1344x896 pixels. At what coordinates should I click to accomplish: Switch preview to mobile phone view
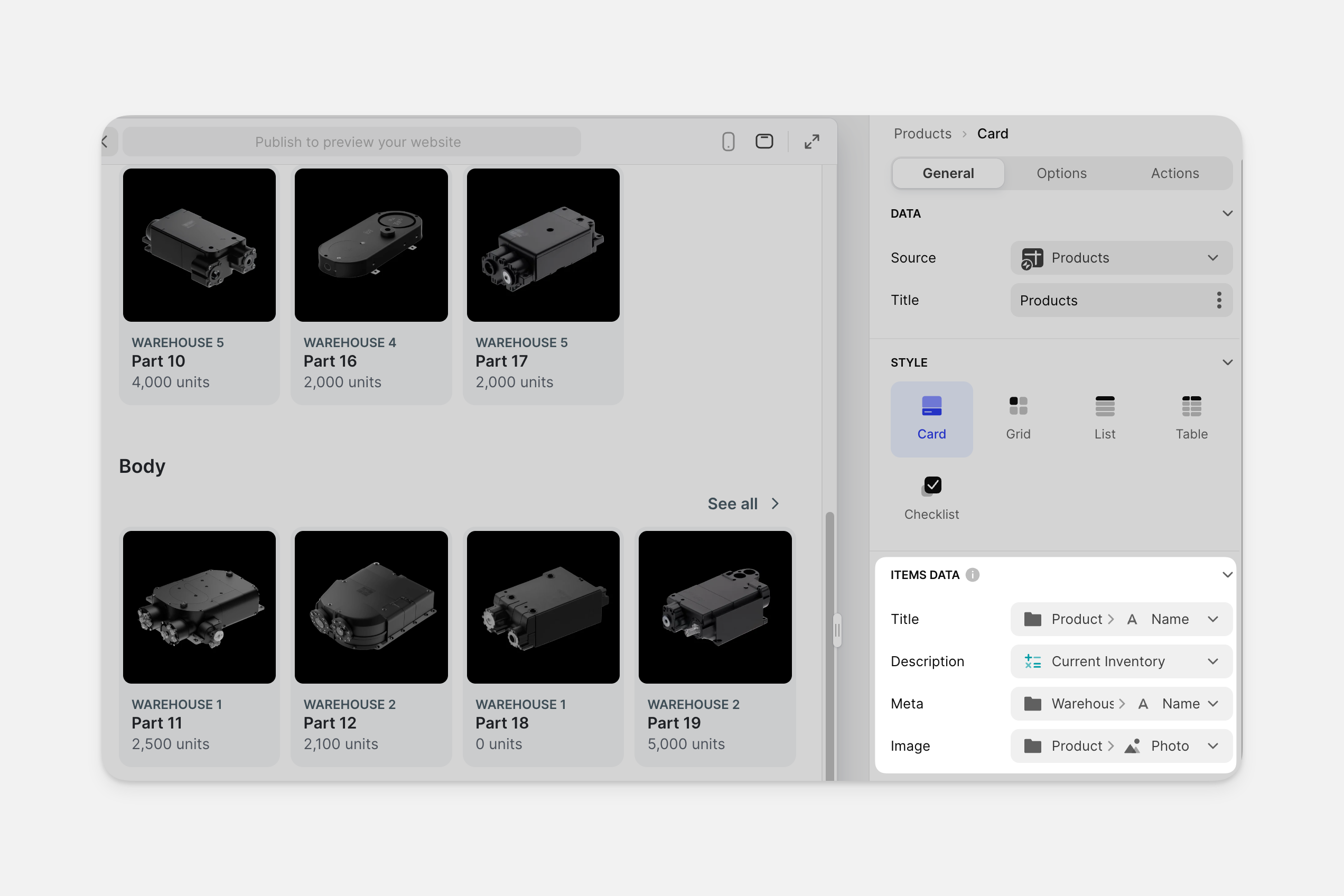(x=728, y=141)
